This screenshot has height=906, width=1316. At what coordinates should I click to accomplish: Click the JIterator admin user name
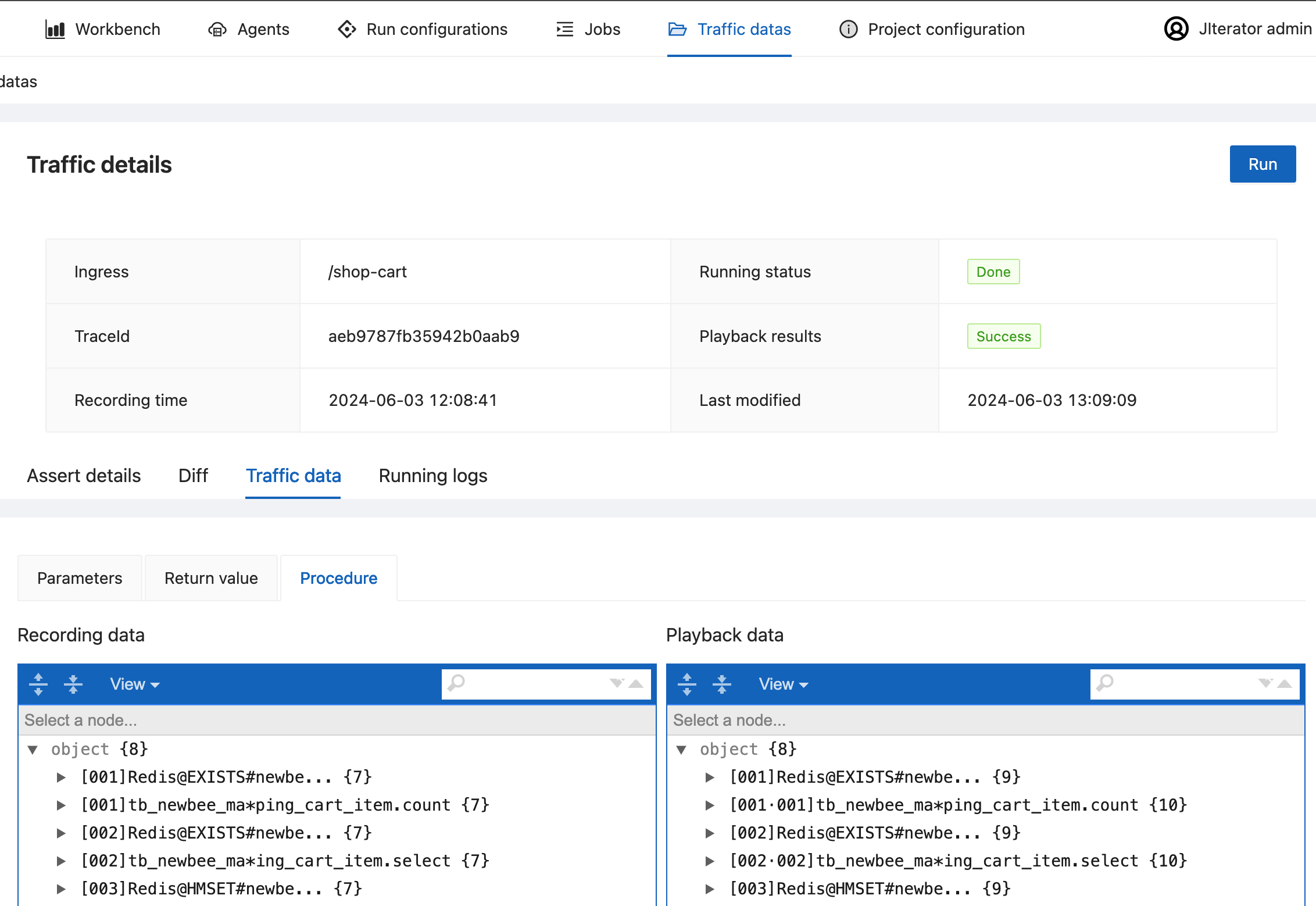(1256, 28)
